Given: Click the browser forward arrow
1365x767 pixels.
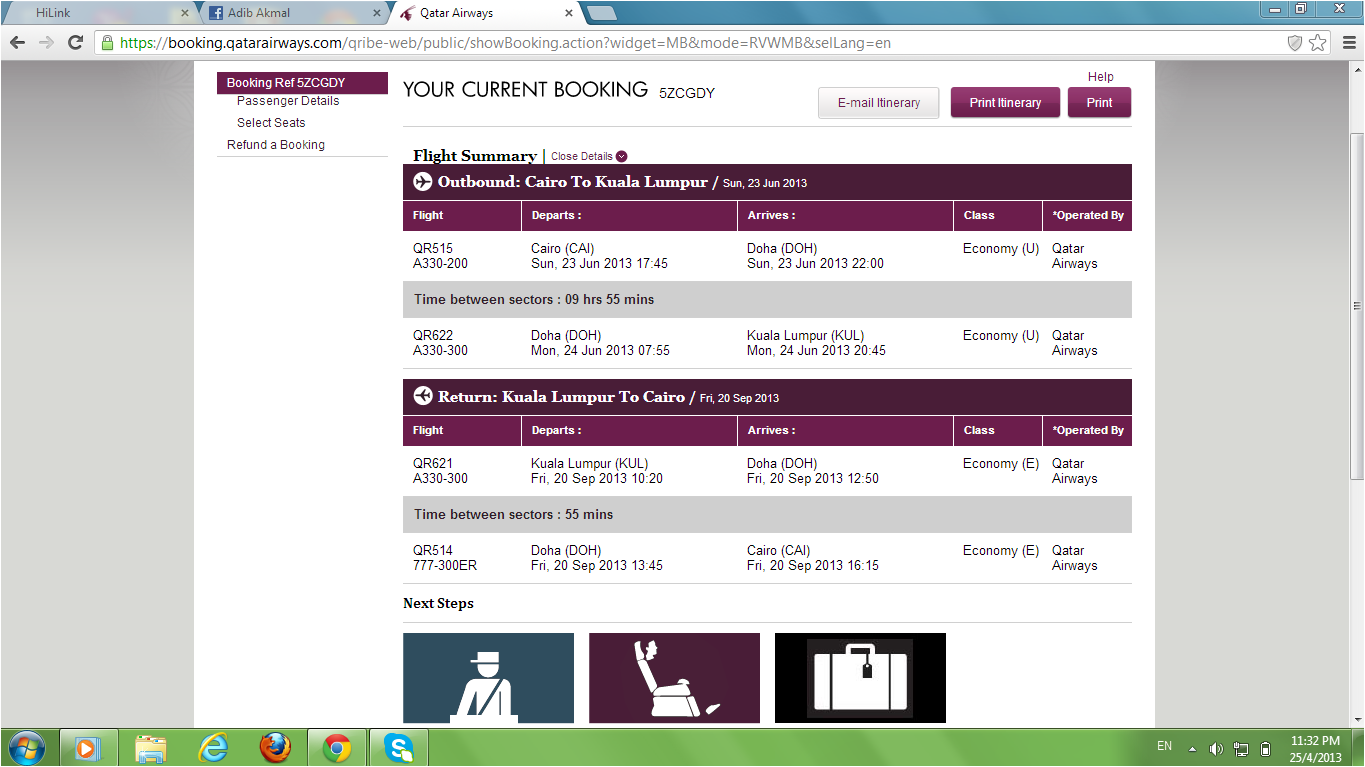Looking at the screenshot, I should [x=46, y=42].
